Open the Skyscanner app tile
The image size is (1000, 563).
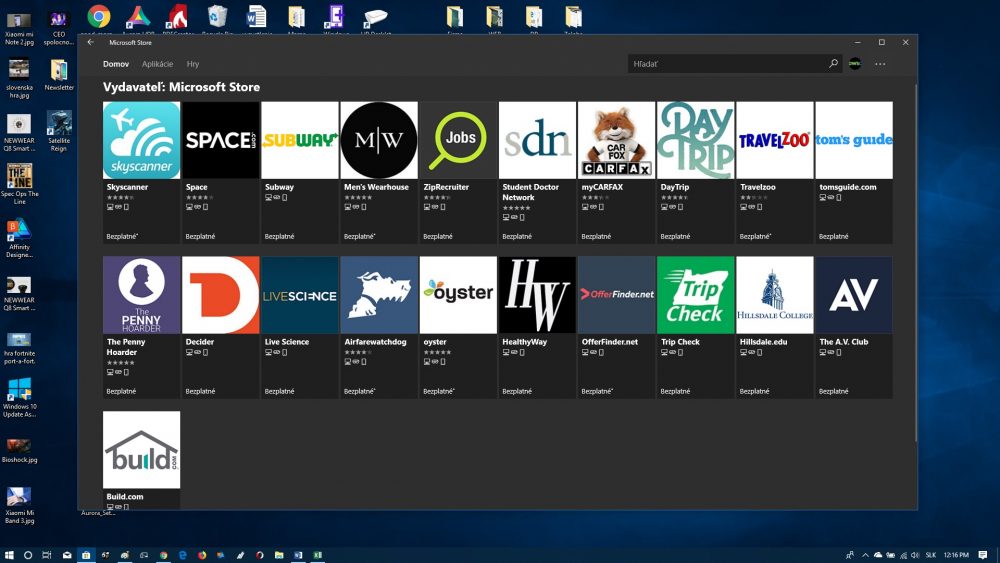pos(142,172)
